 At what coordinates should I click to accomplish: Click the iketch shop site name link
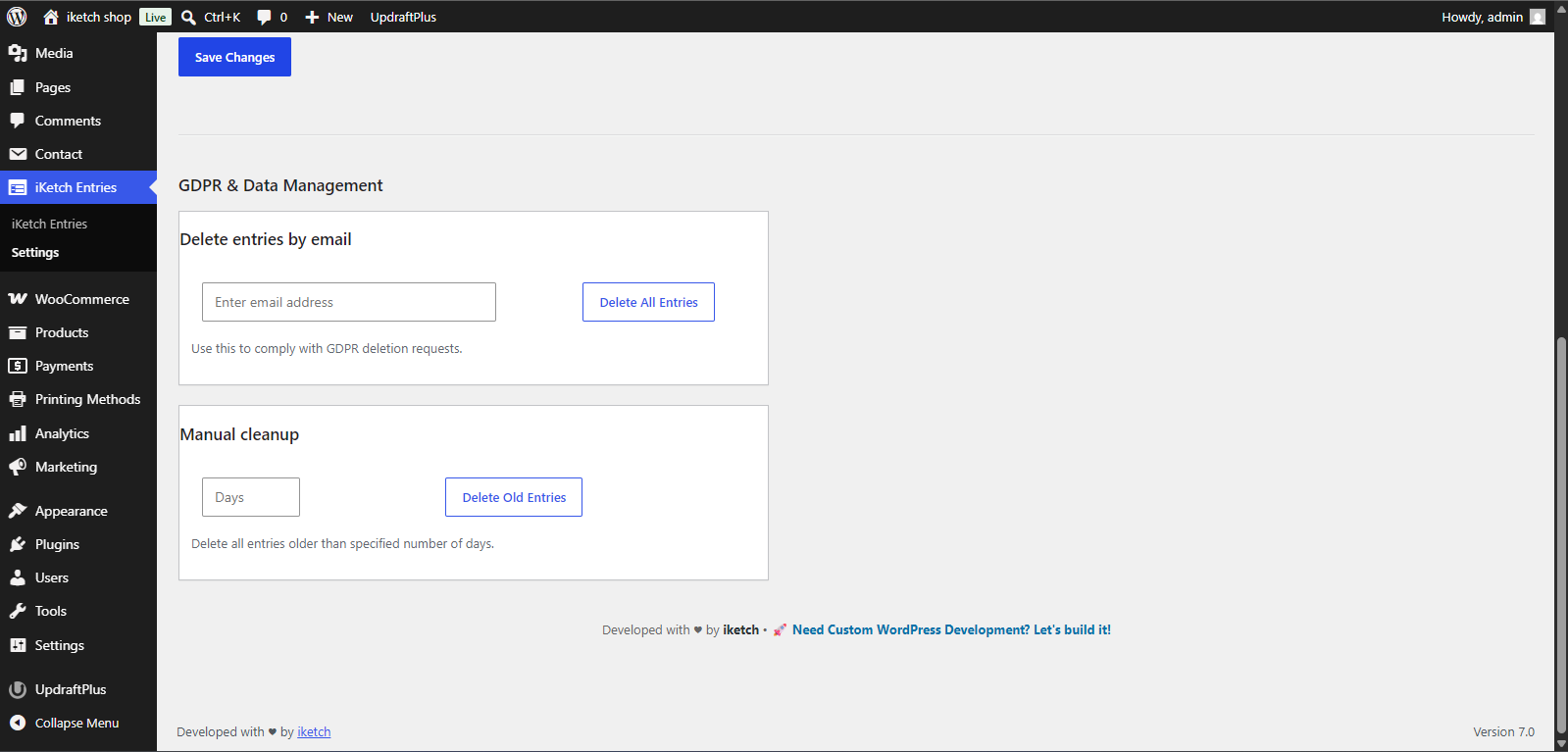point(99,17)
